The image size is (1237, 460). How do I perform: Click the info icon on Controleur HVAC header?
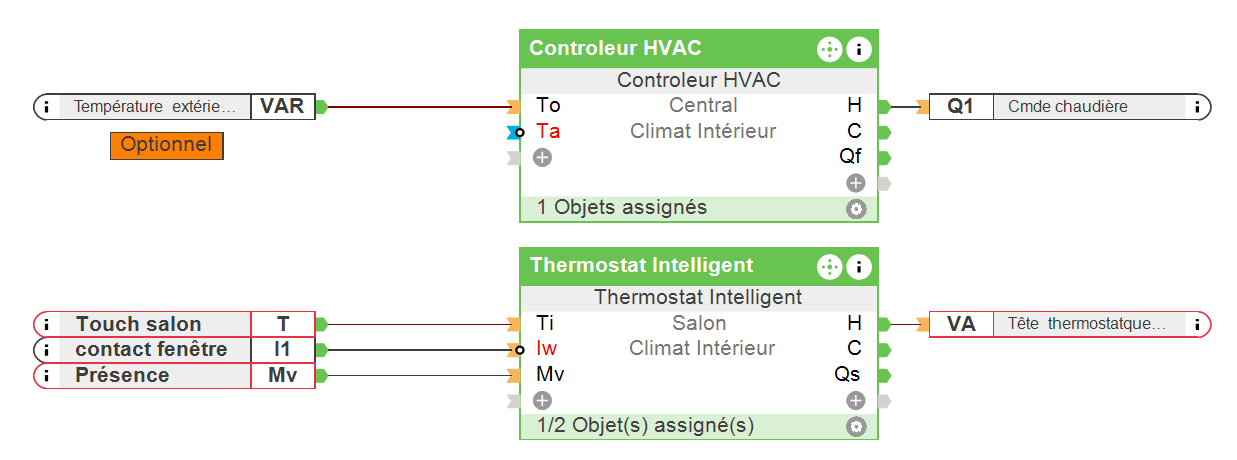(x=859, y=48)
